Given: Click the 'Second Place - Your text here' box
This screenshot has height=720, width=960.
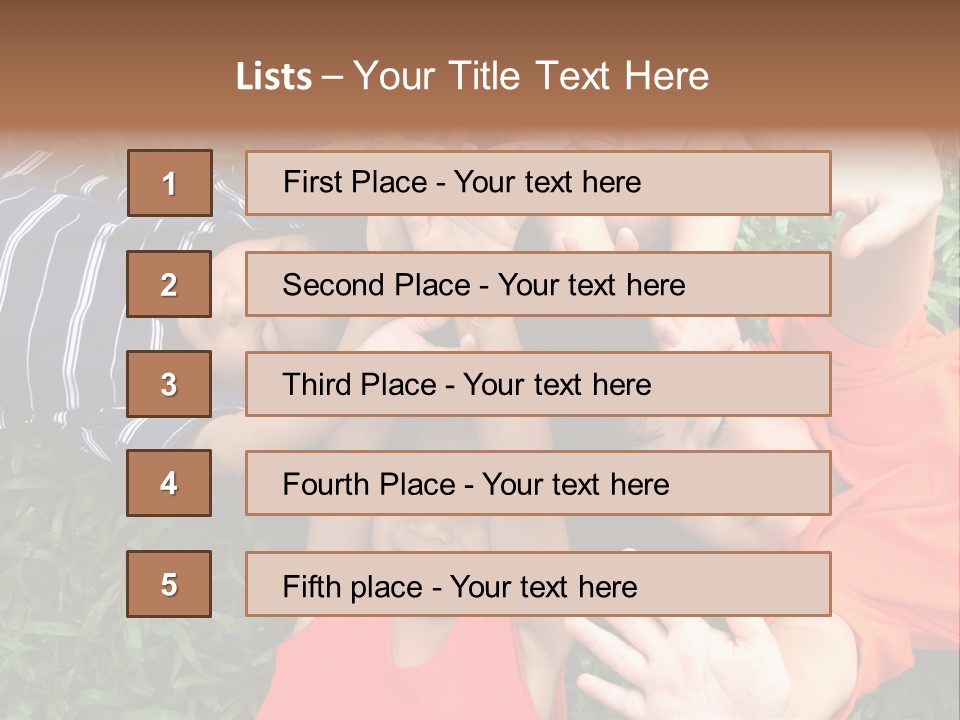Looking at the screenshot, I should pyautogui.click(x=538, y=285).
